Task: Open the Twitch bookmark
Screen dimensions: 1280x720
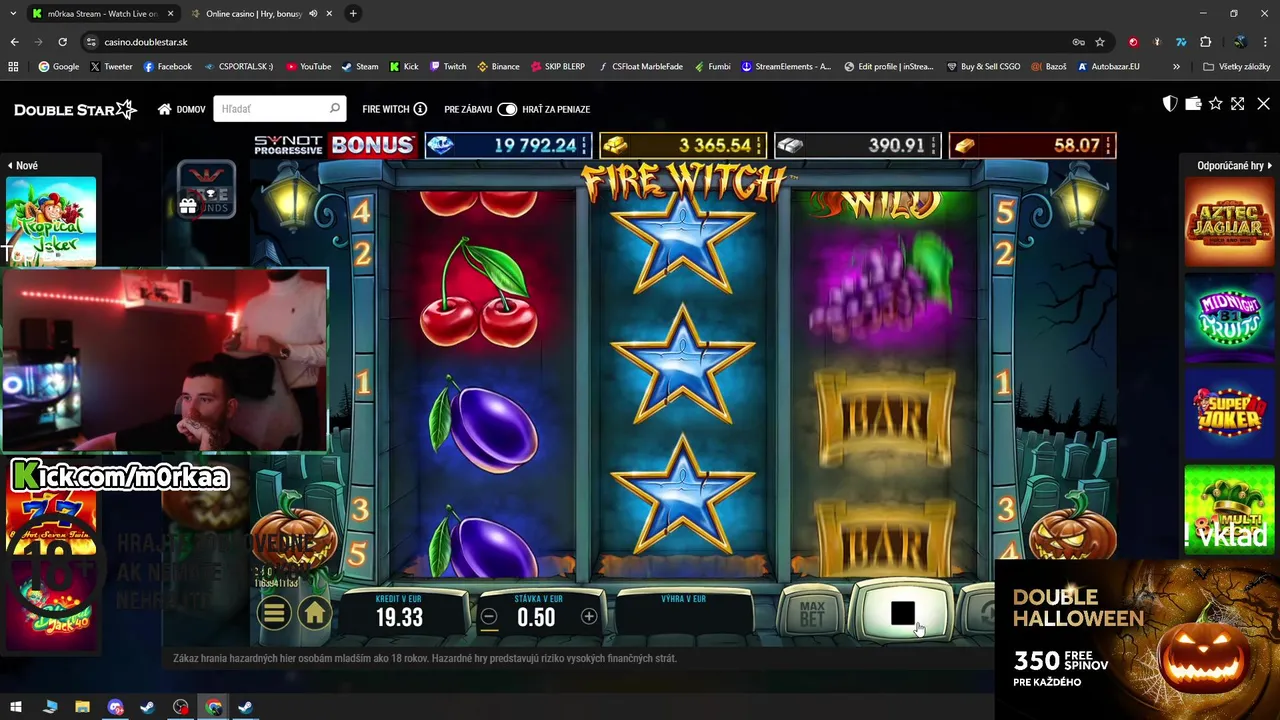Action: 448,67
